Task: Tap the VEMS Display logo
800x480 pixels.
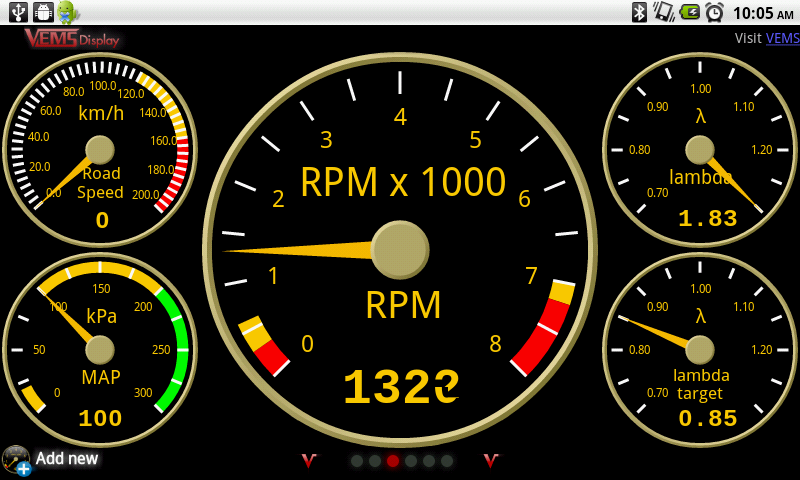Action: tap(71, 38)
